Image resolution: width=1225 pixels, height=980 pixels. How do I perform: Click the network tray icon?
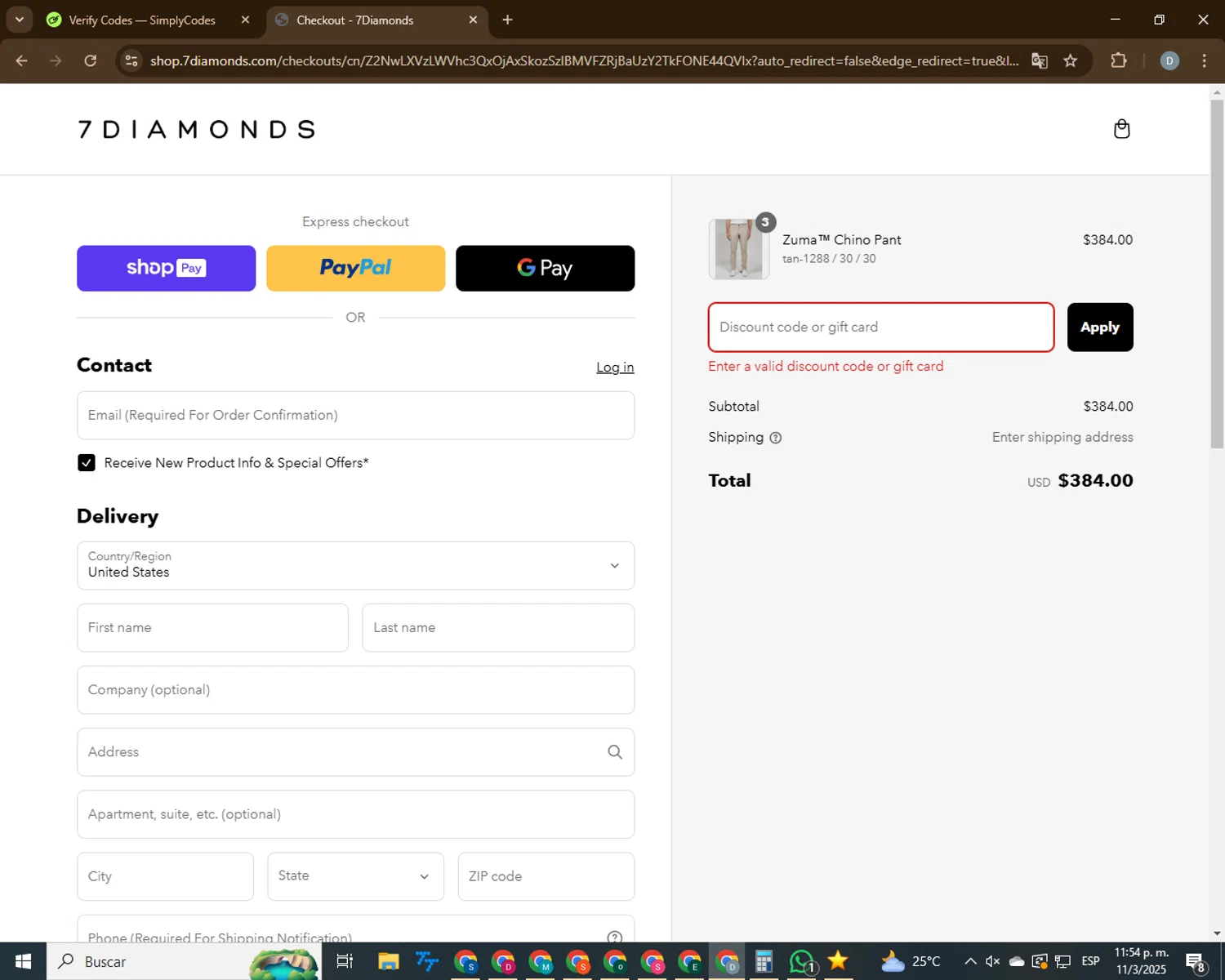pos(1062,961)
